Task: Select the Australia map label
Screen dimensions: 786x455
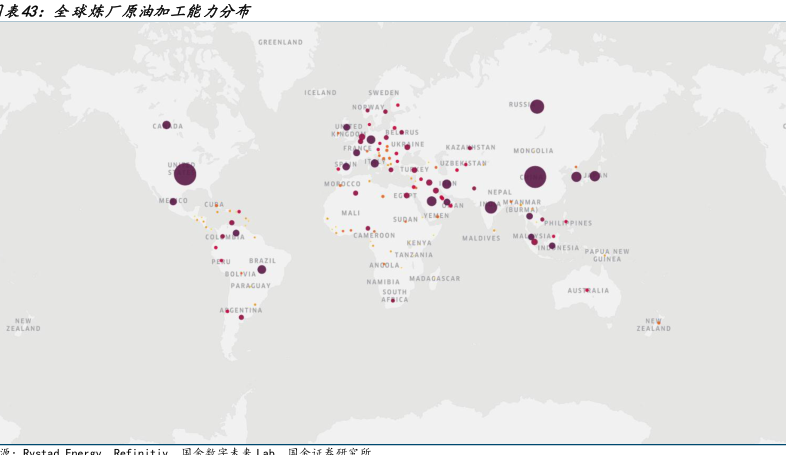Action: pyautogui.click(x=588, y=290)
